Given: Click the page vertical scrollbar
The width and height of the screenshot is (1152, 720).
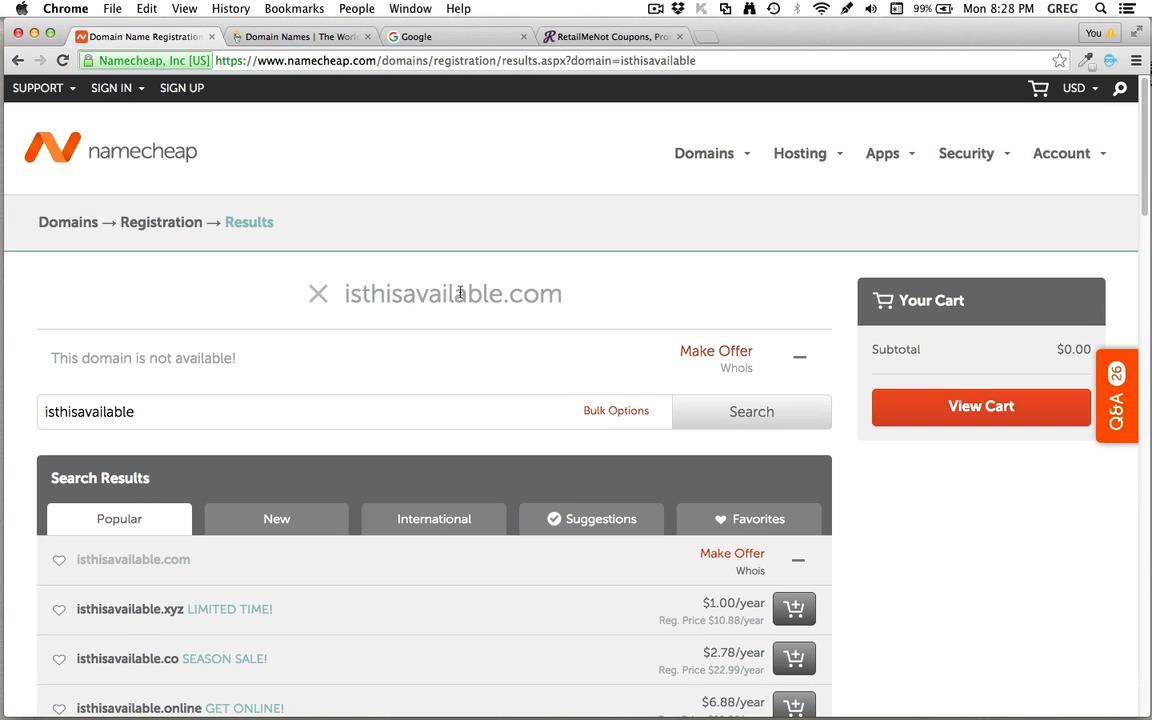Looking at the screenshot, I should point(1145,147).
